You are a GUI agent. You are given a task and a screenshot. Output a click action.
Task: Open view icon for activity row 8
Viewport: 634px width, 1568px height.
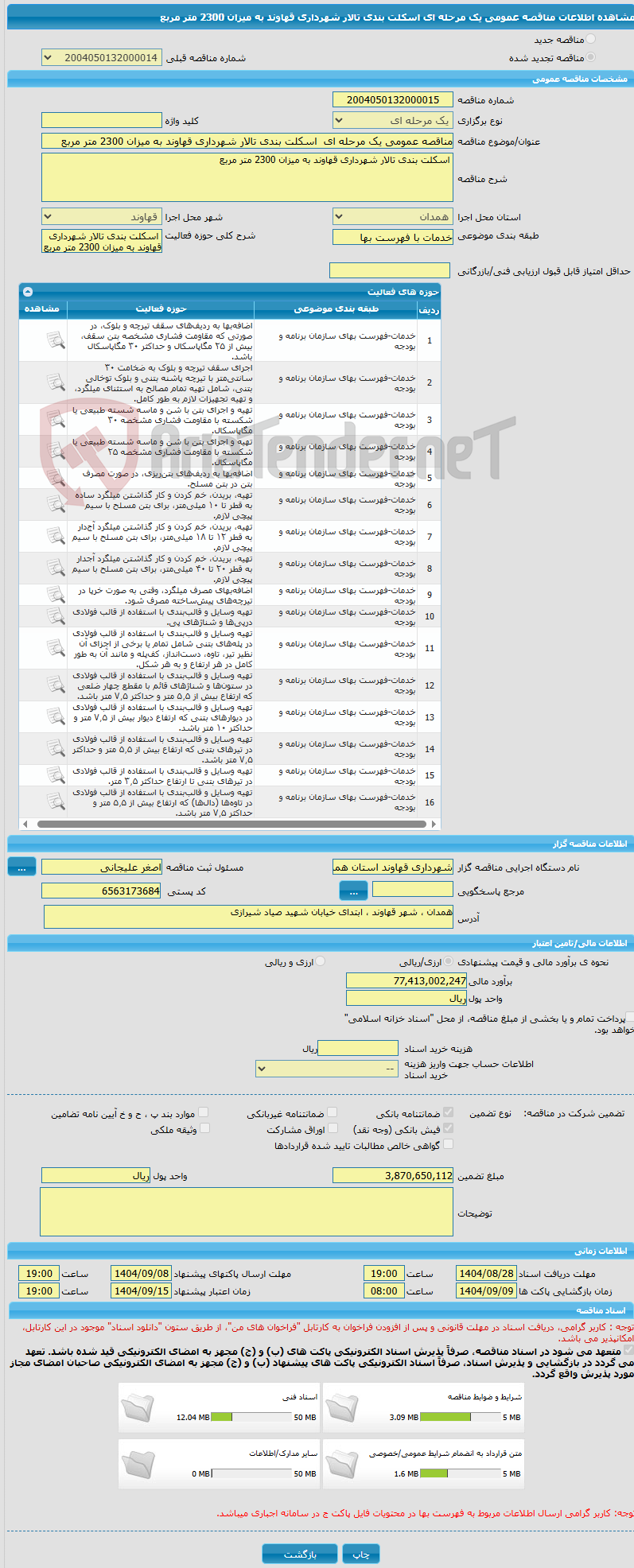pyautogui.click(x=56, y=568)
